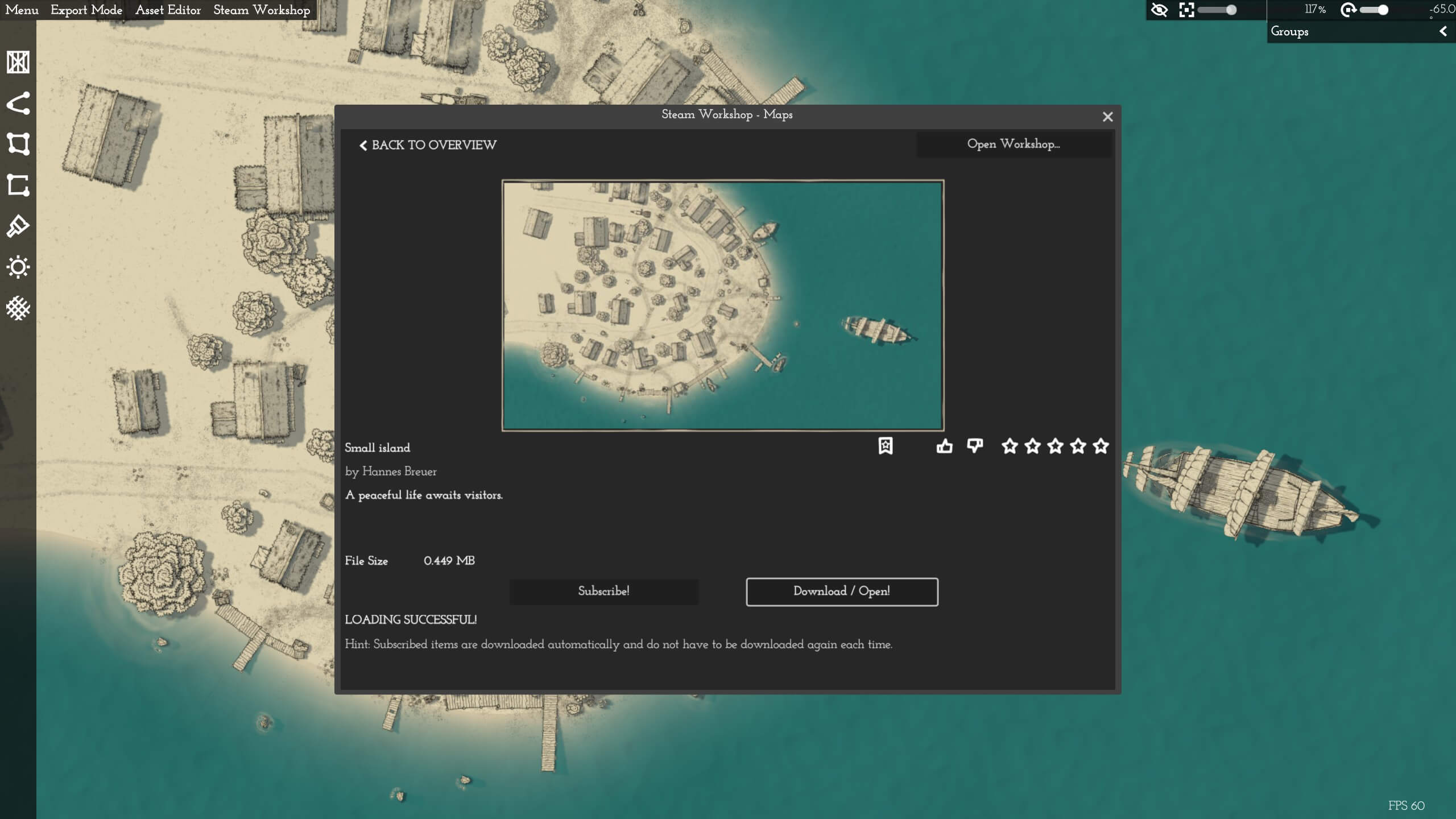Switch to Export Mode

(86, 10)
